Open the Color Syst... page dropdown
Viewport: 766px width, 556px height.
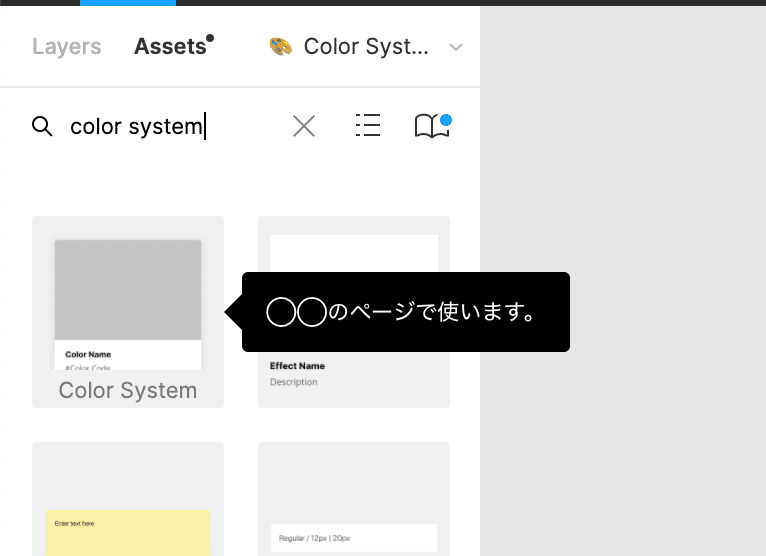(366, 46)
